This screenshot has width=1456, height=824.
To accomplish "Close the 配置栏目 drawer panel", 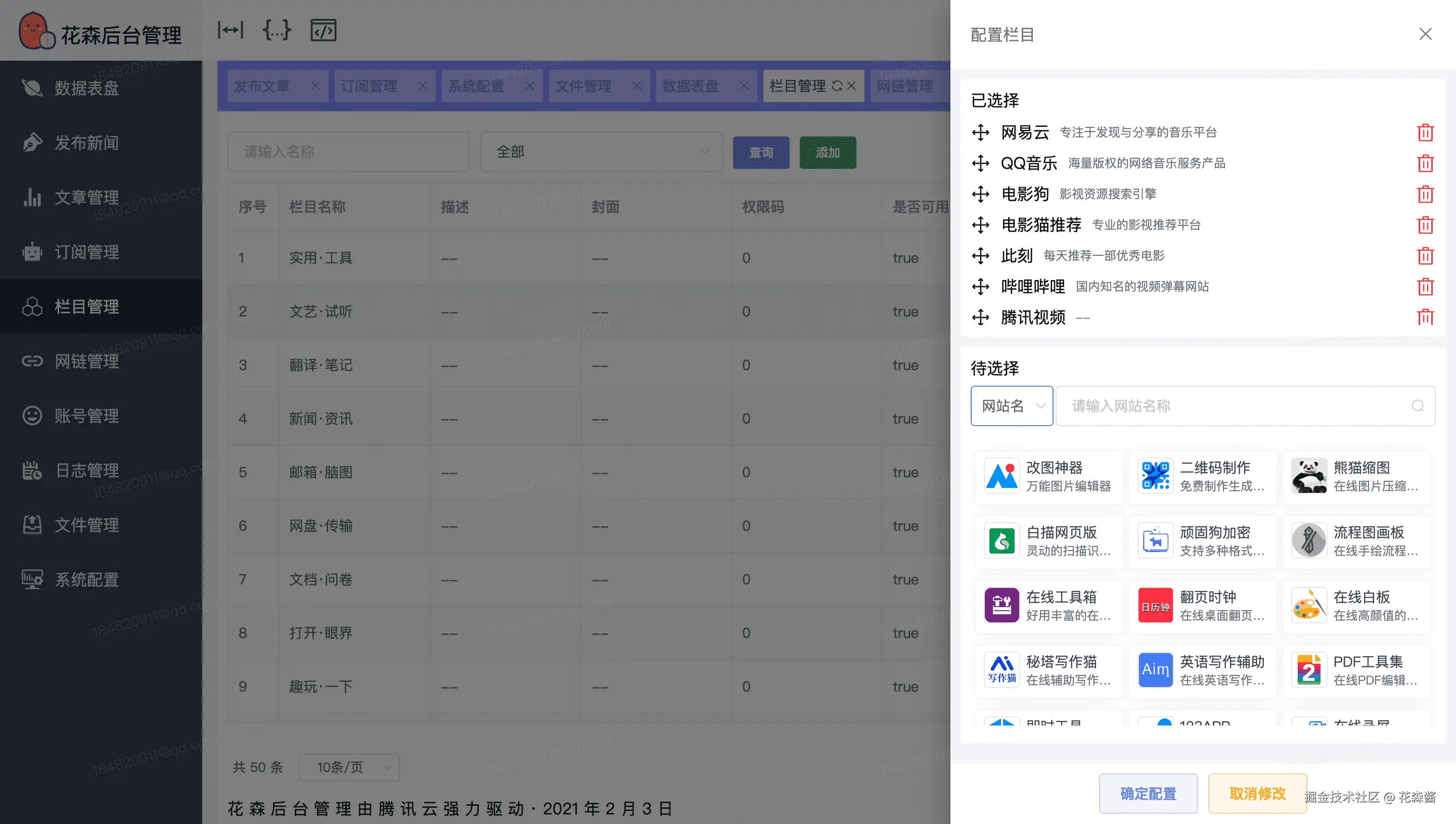I will click(1425, 34).
